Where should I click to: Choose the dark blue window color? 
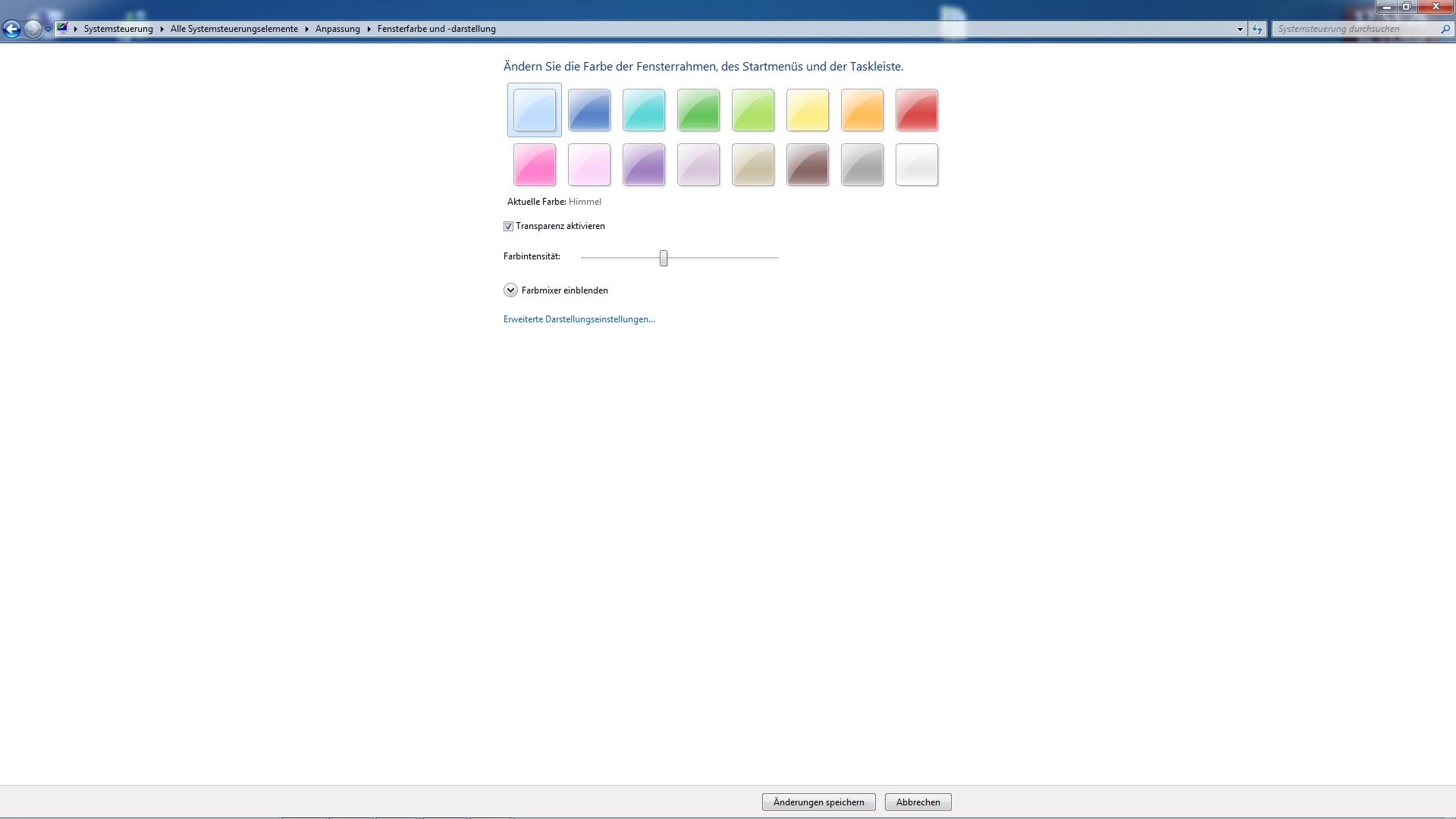(588, 110)
